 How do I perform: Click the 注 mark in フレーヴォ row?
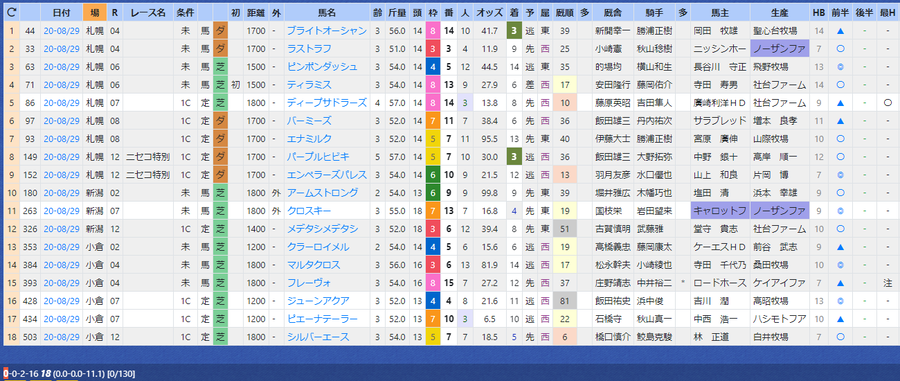[x=887, y=283]
